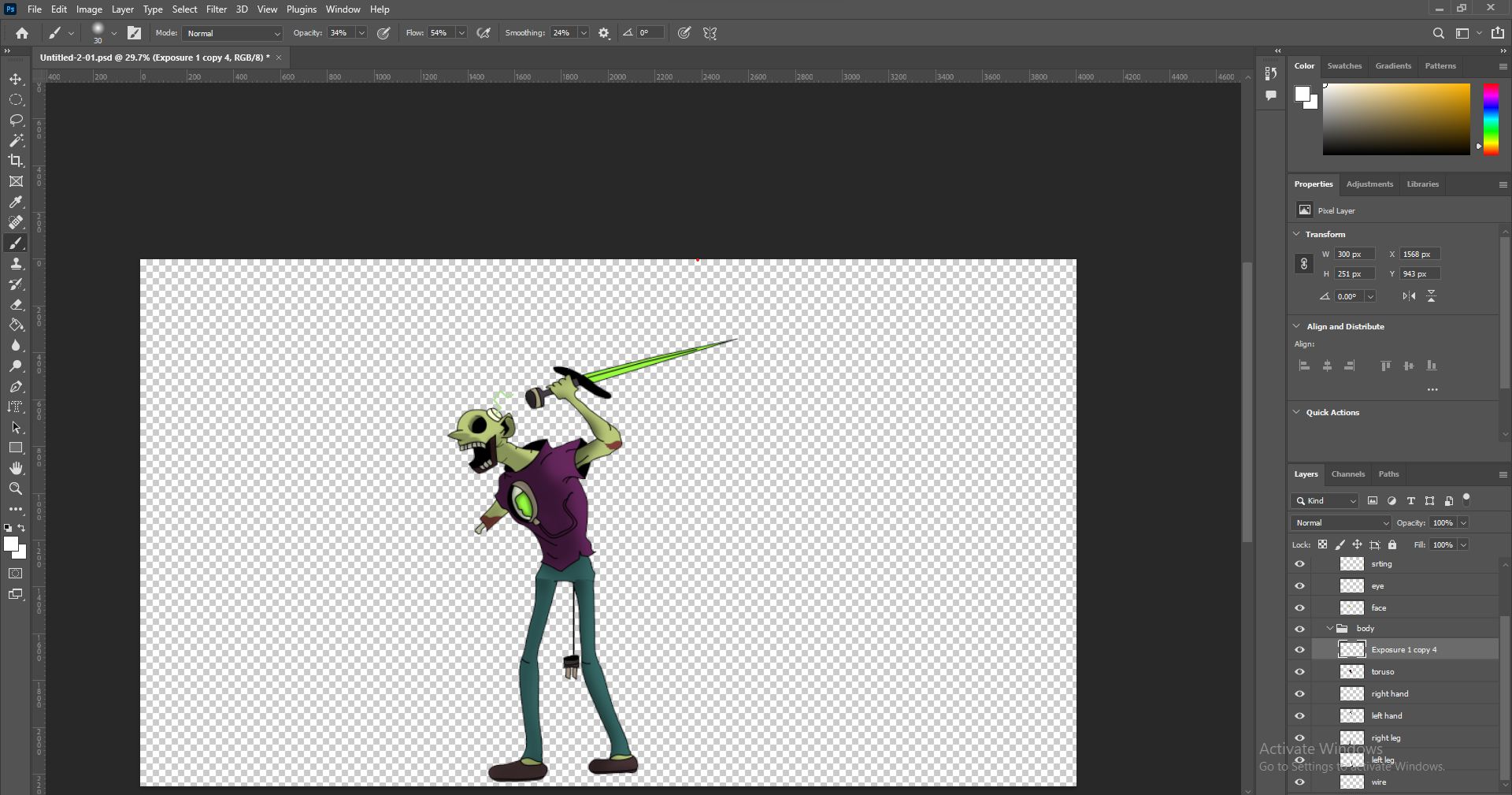Hide the eye layer
This screenshot has width=1512, height=795.
tap(1299, 586)
